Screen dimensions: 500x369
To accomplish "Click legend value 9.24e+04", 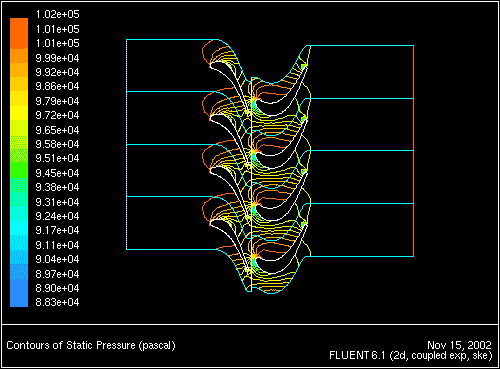I will click(57, 216).
